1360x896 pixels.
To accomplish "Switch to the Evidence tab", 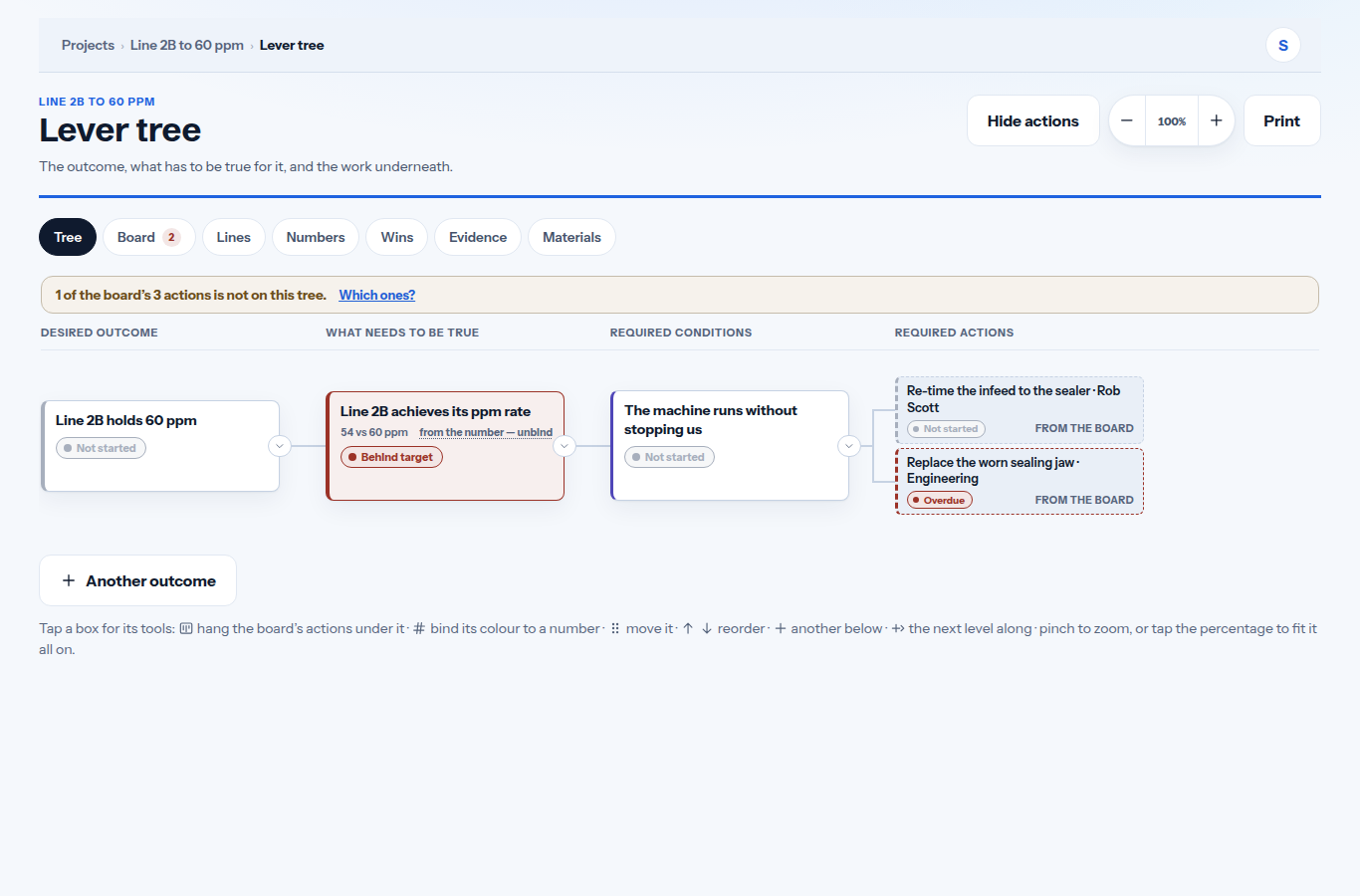I will click(x=478, y=237).
